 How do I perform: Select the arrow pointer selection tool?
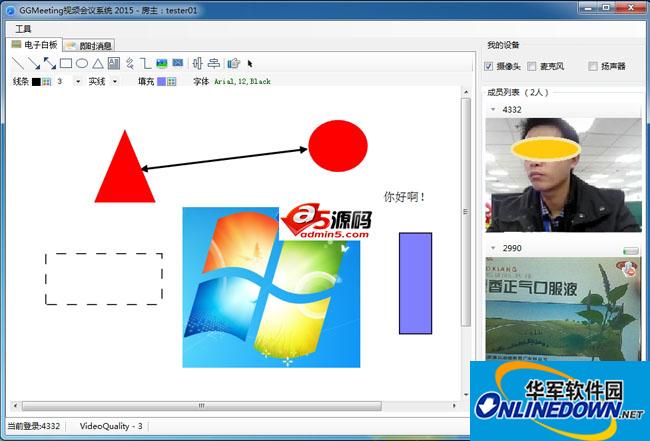coord(250,63)
